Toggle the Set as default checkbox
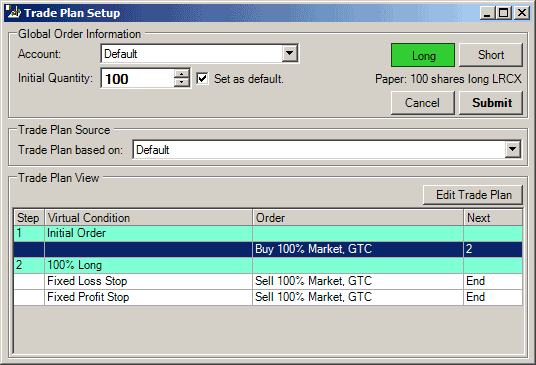The image size is (536, 365). pos(202,79)
